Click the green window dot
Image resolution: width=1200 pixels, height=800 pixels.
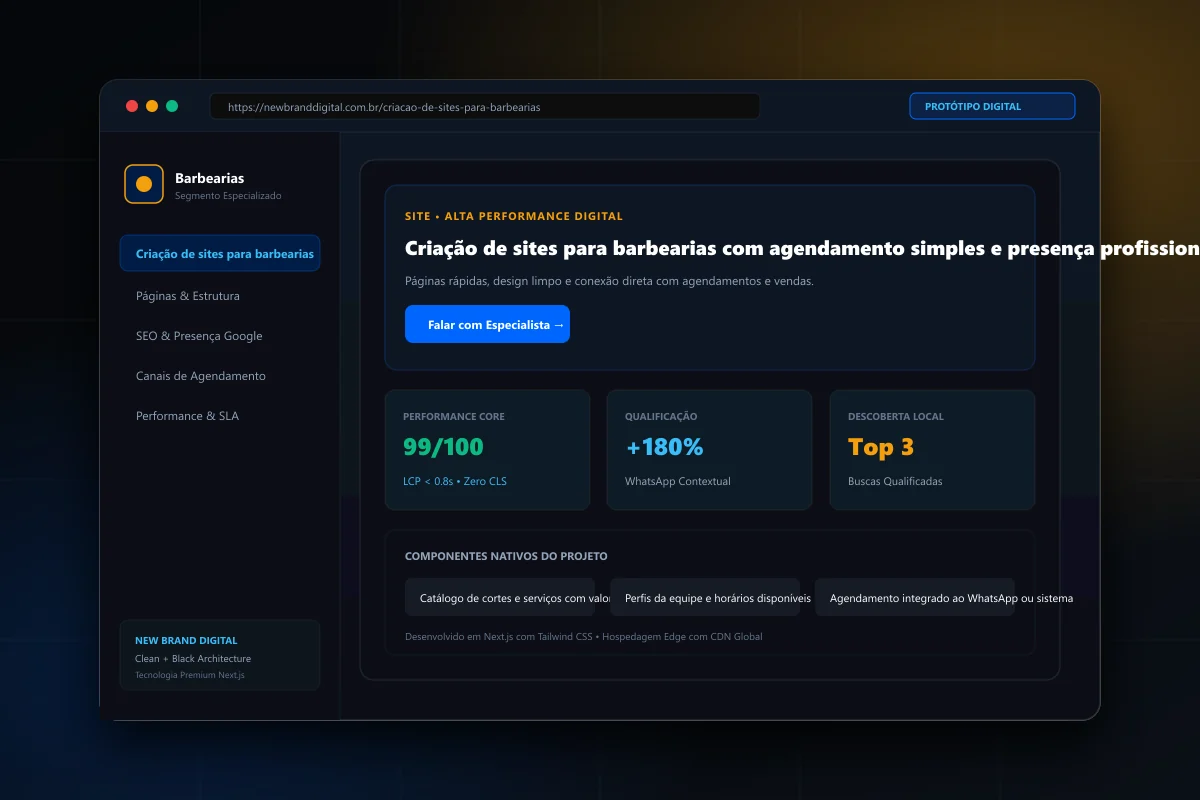(x=172, y=106)
